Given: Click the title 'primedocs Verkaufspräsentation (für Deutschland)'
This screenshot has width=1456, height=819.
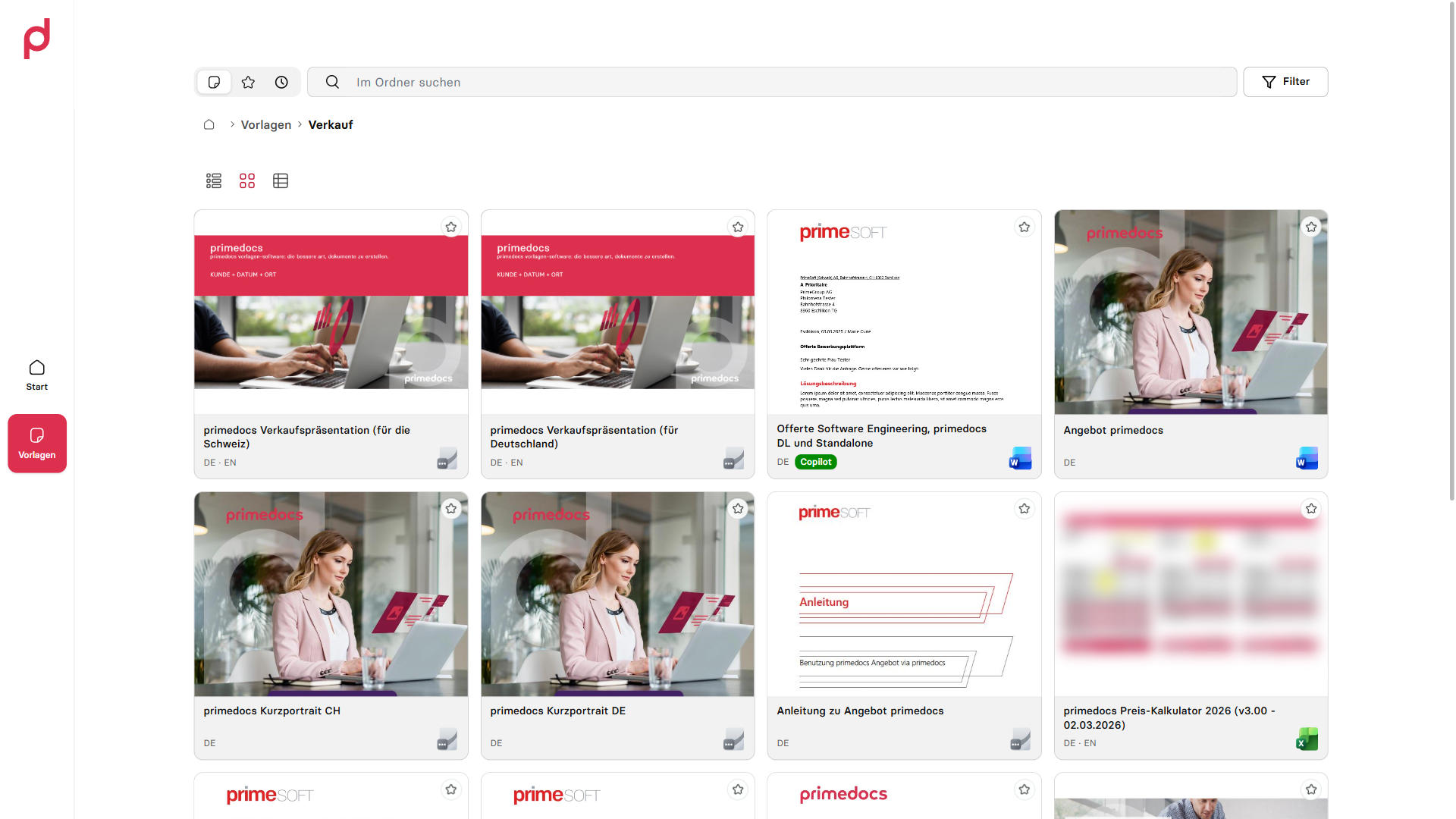Looking at the screenshot, I should [584, 437].
